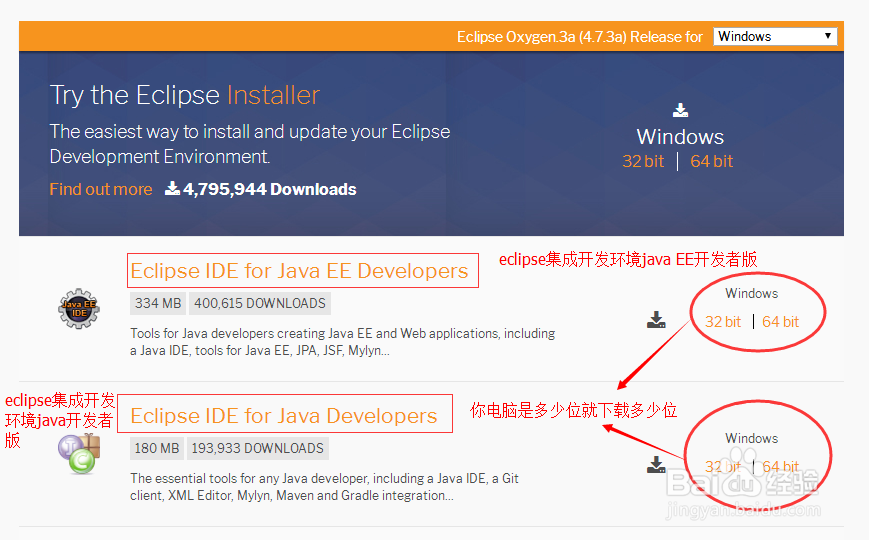Click the 4,795,944 Downloads count text
This screenshot has height=540, width=869.
point(269,190)
